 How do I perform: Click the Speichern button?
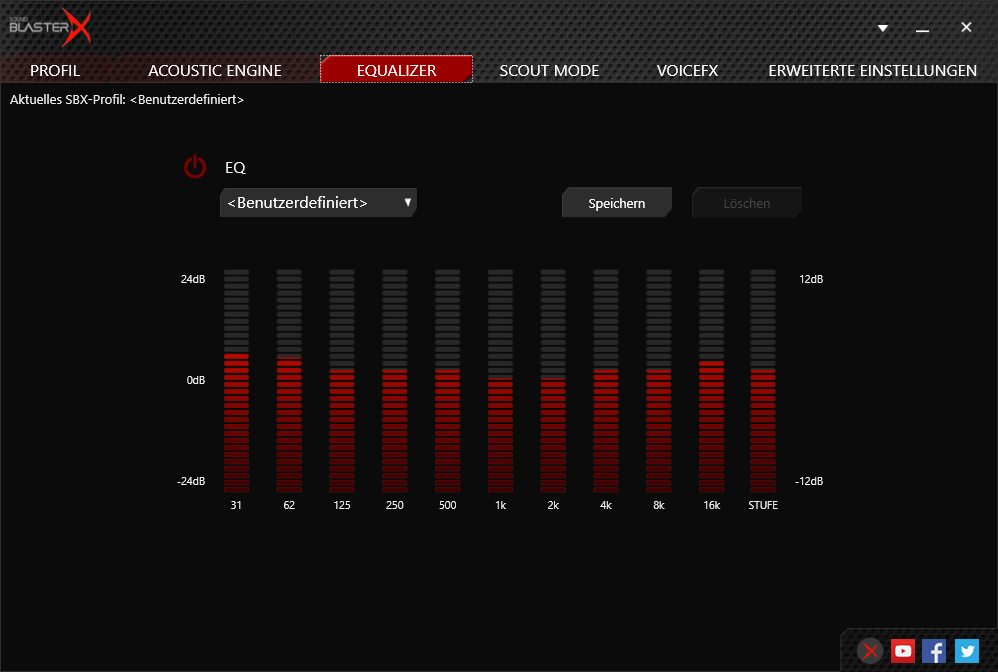point(616,203)
